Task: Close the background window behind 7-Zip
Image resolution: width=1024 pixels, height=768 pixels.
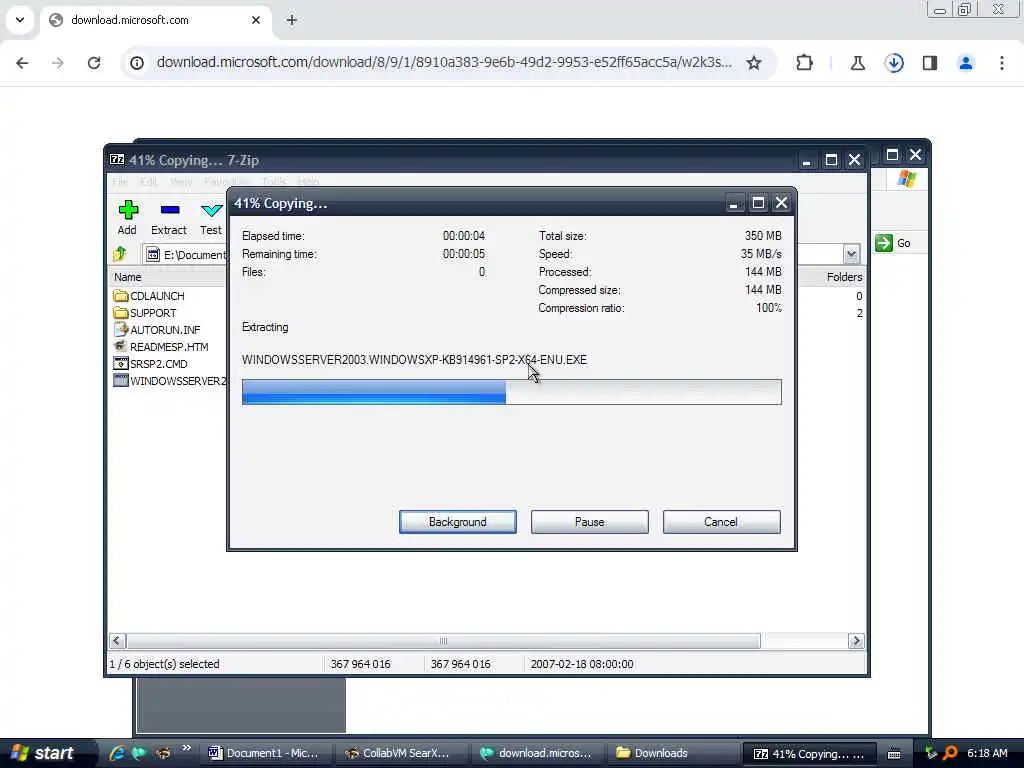Action: [x=916, y=155]
